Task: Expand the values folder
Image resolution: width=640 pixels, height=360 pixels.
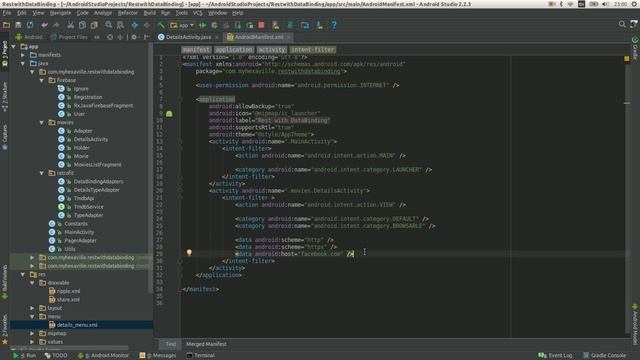Action: [x=32, y=342]
